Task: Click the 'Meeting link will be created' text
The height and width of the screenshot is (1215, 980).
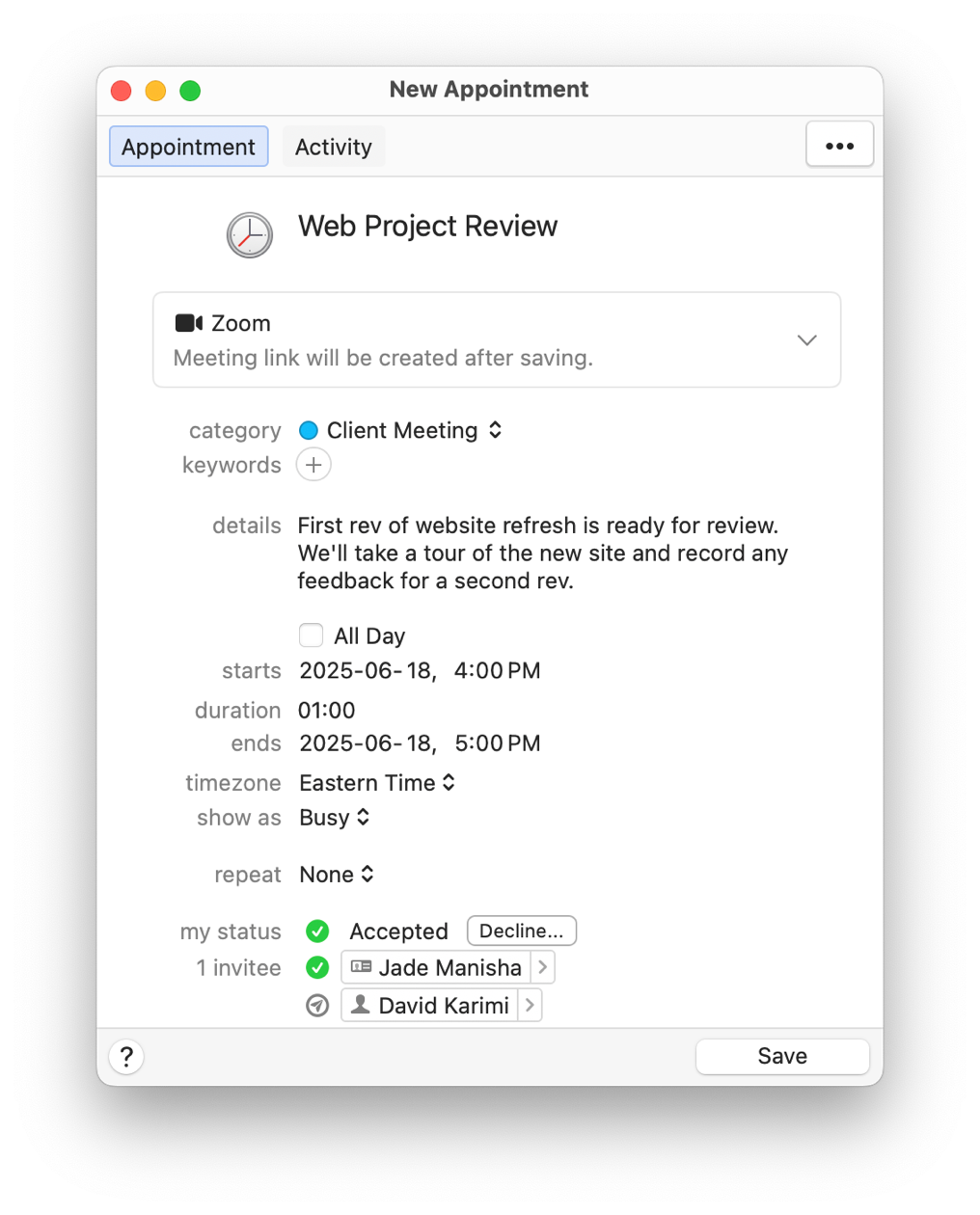Action: pyautogui.click(x=383, y=358)
